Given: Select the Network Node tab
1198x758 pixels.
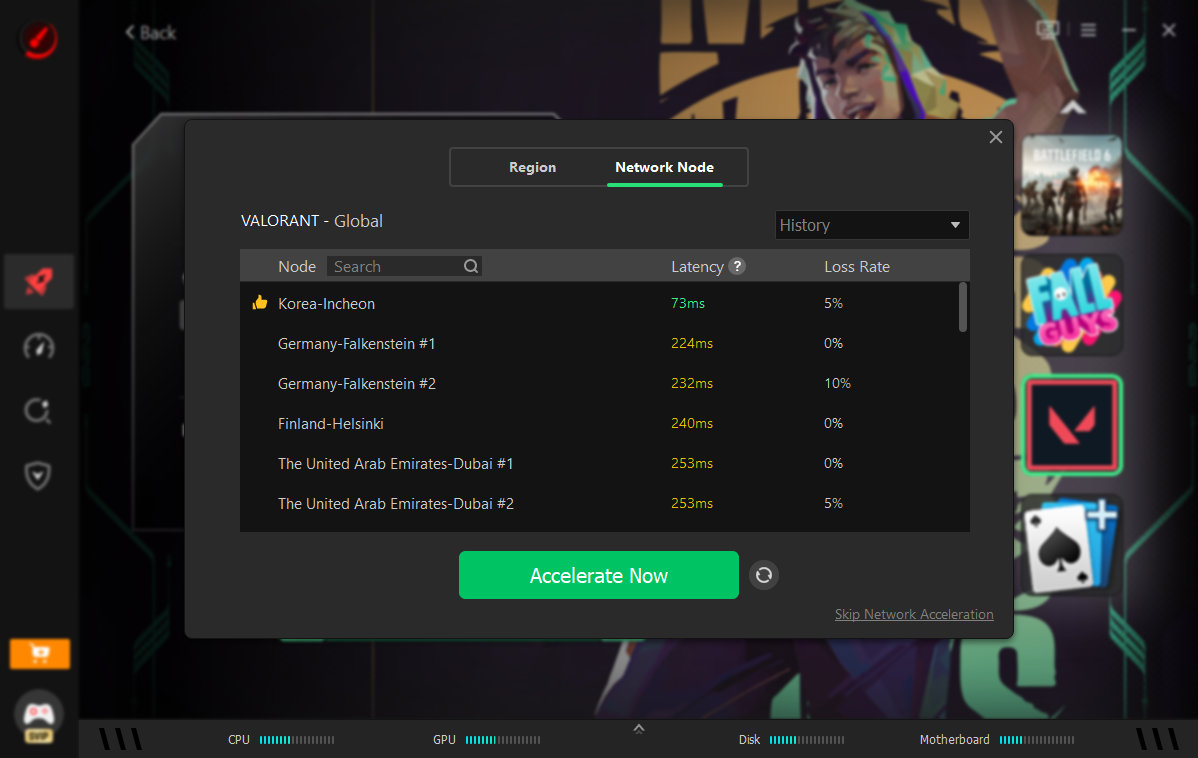Looking at the screenshot, I should click(x=664, y=167).
